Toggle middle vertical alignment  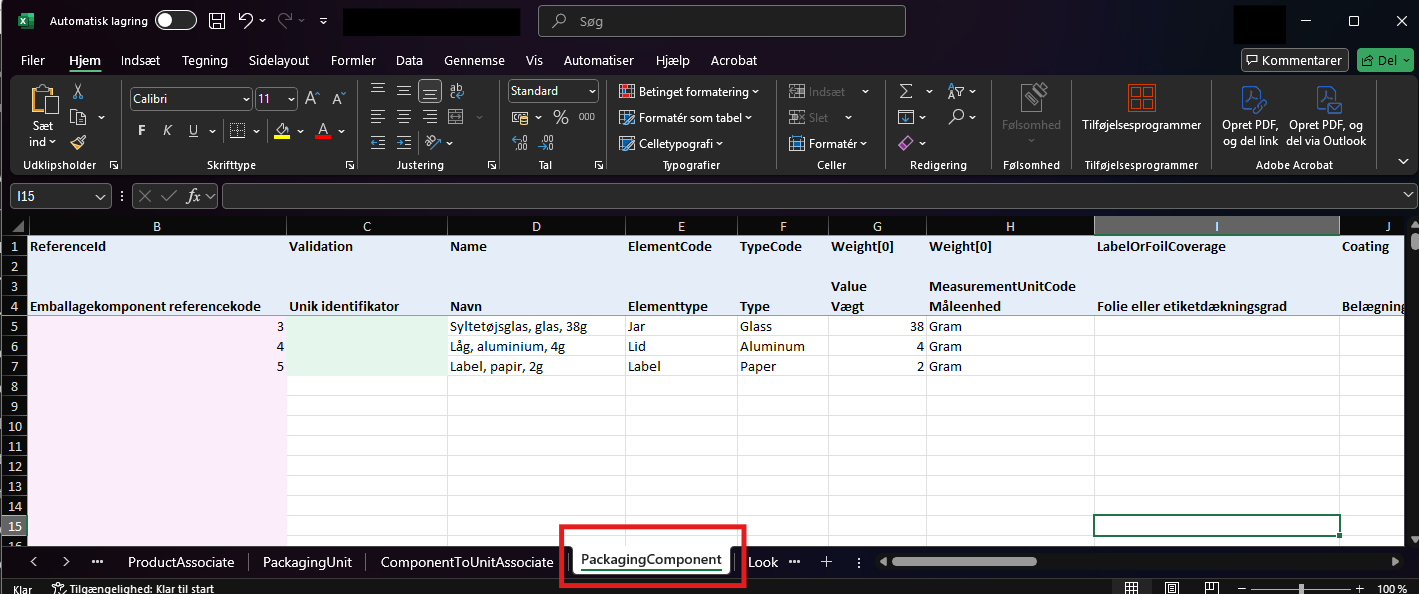403,92
